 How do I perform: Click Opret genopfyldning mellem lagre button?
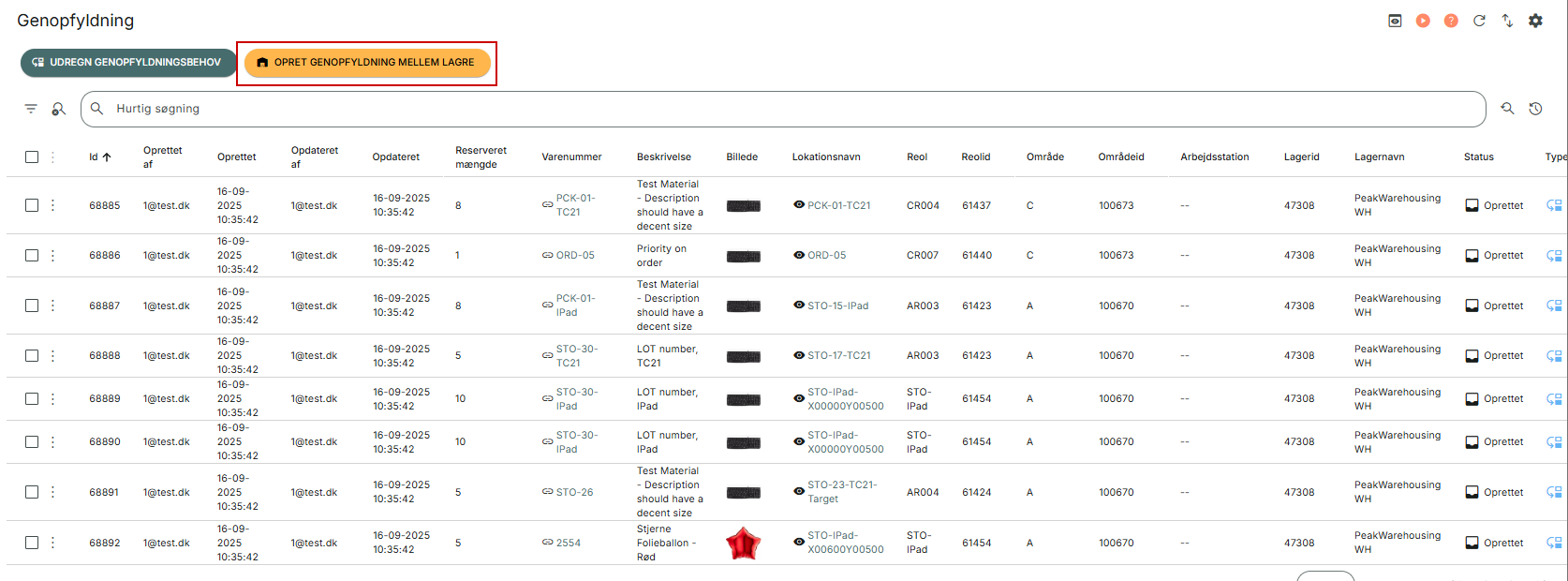click(x=367, y=63)
